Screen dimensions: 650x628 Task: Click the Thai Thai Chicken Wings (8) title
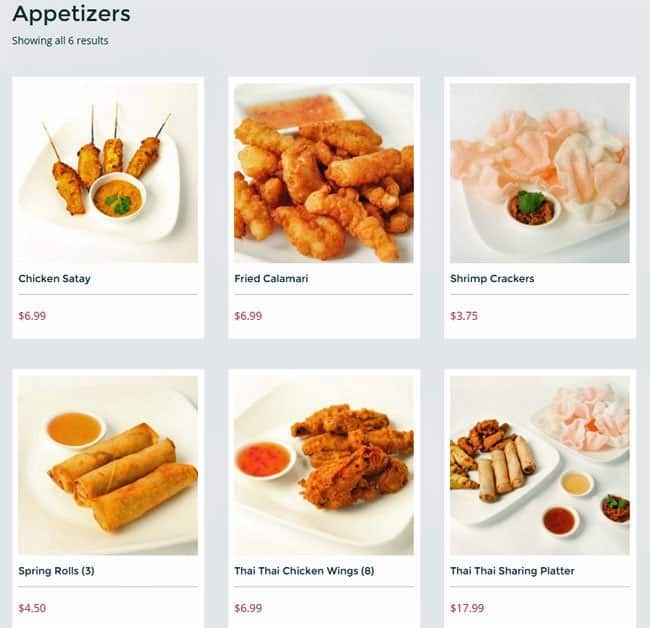click(304, 571)
